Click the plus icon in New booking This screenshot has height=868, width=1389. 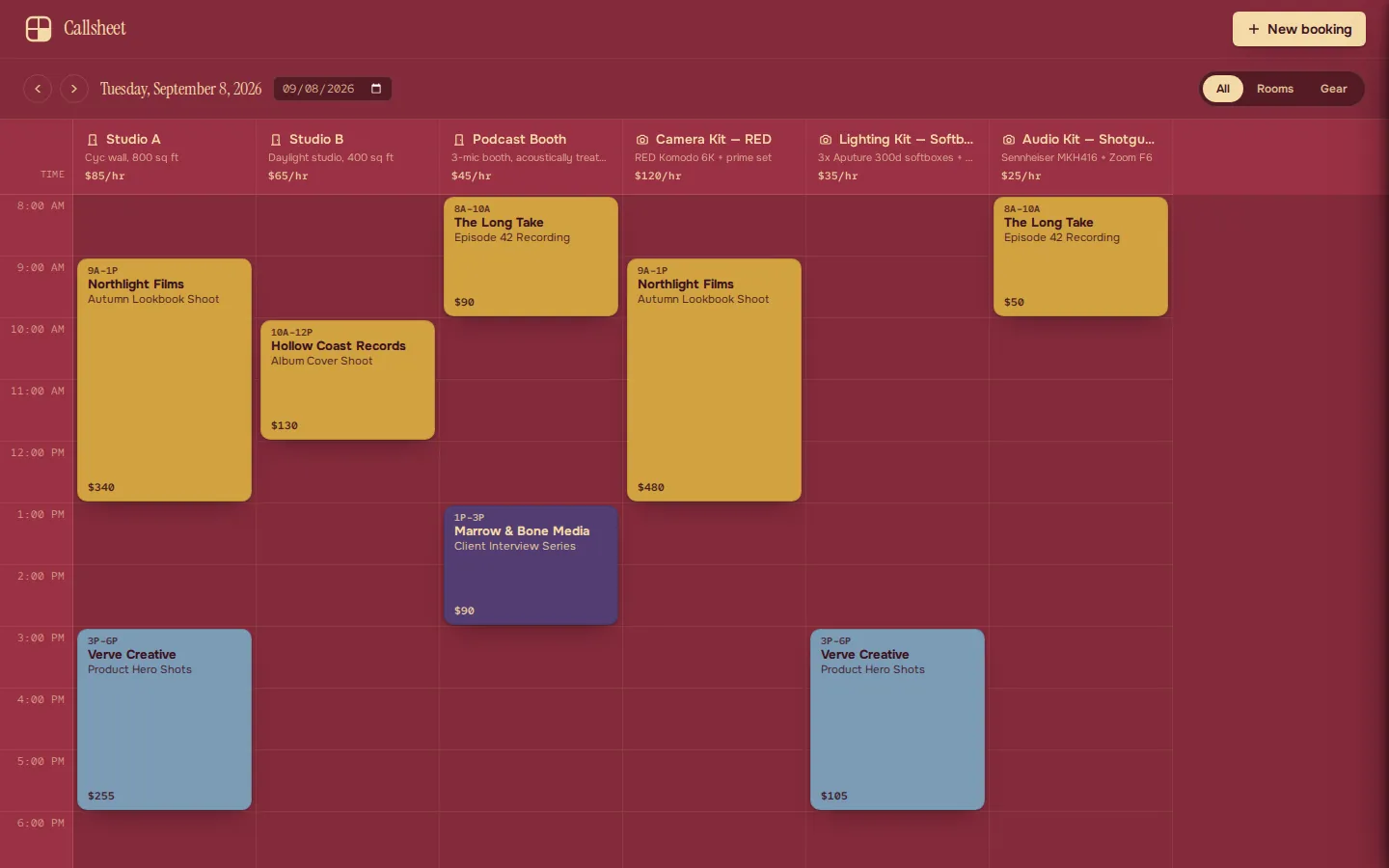point(1254,29)
